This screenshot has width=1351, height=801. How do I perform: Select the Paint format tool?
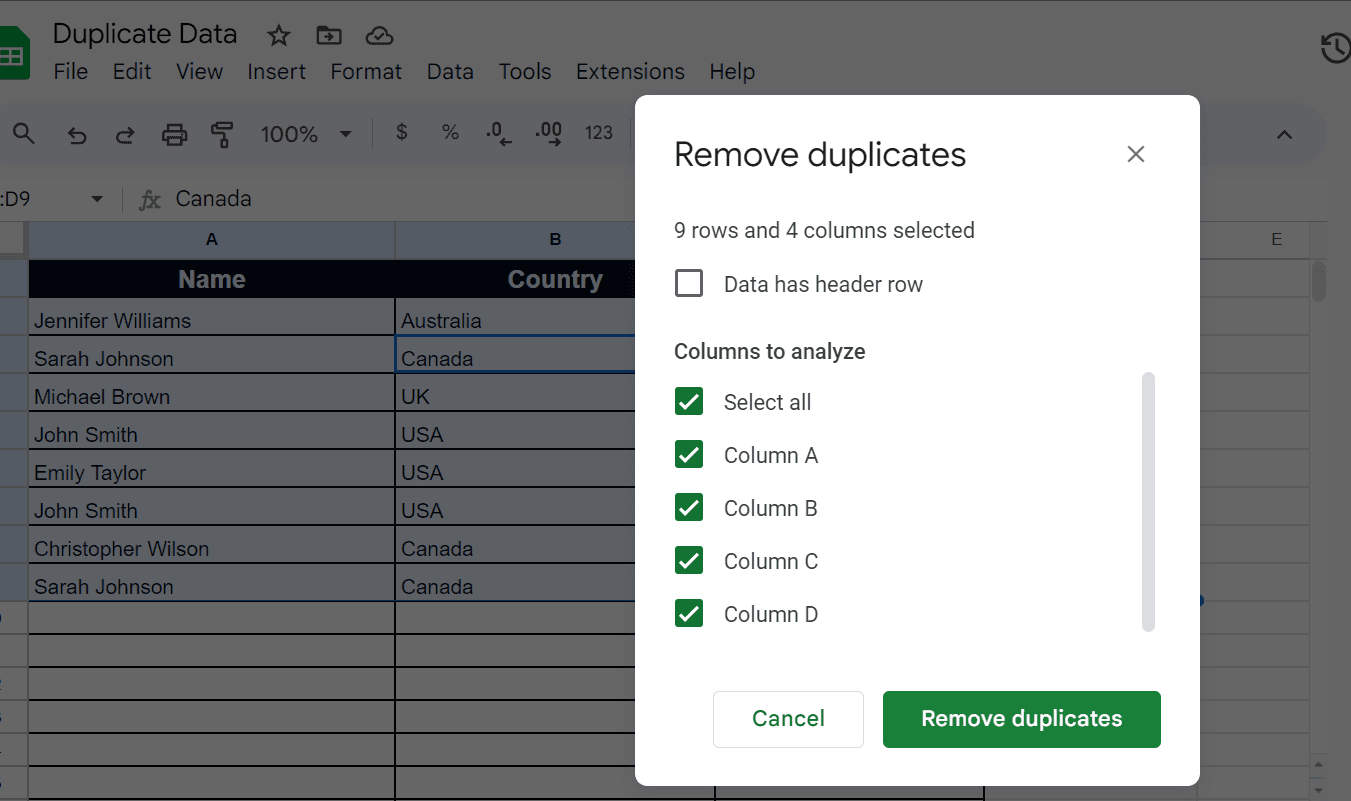[x=222, y=133]
